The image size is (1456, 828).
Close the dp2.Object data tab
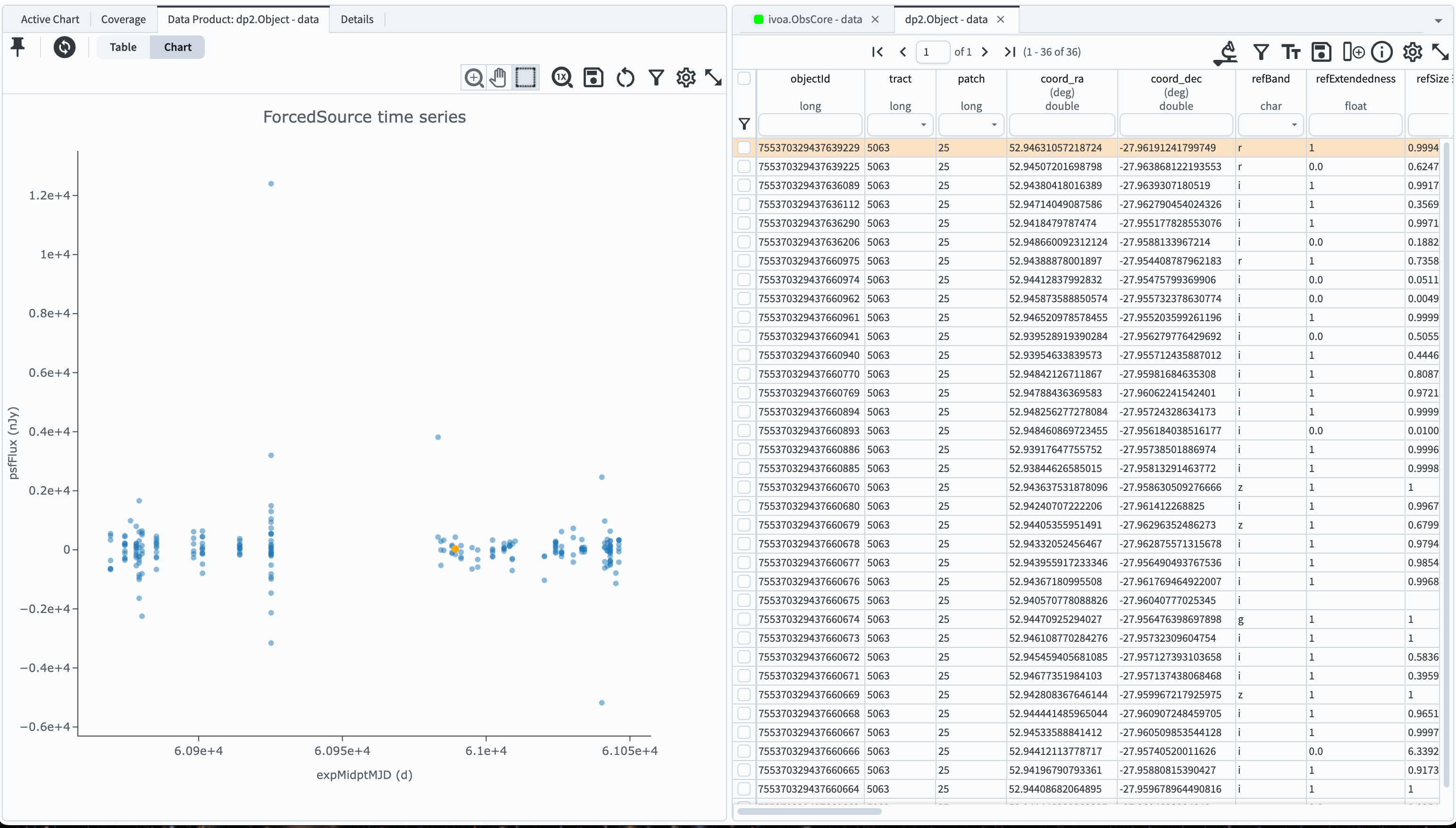1001,19
